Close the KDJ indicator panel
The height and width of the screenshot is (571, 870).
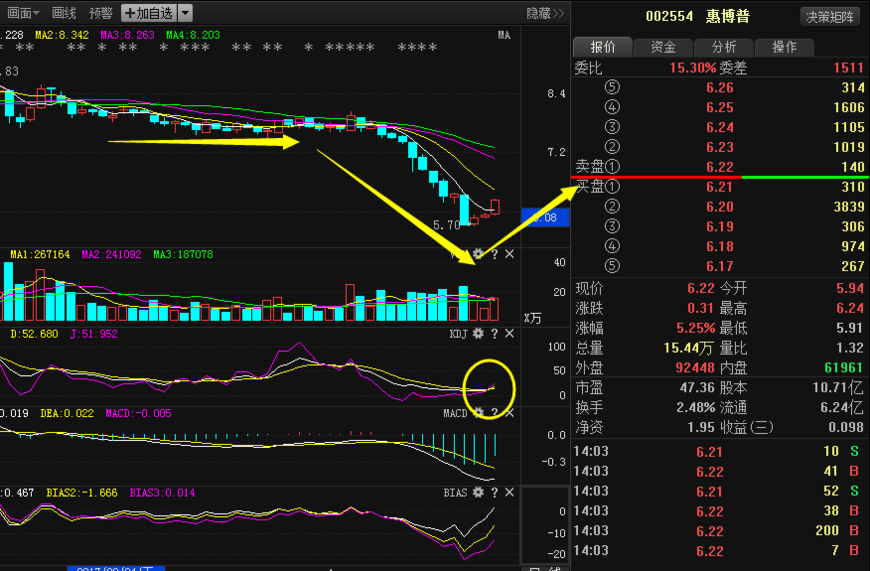(x=509, y=333)
